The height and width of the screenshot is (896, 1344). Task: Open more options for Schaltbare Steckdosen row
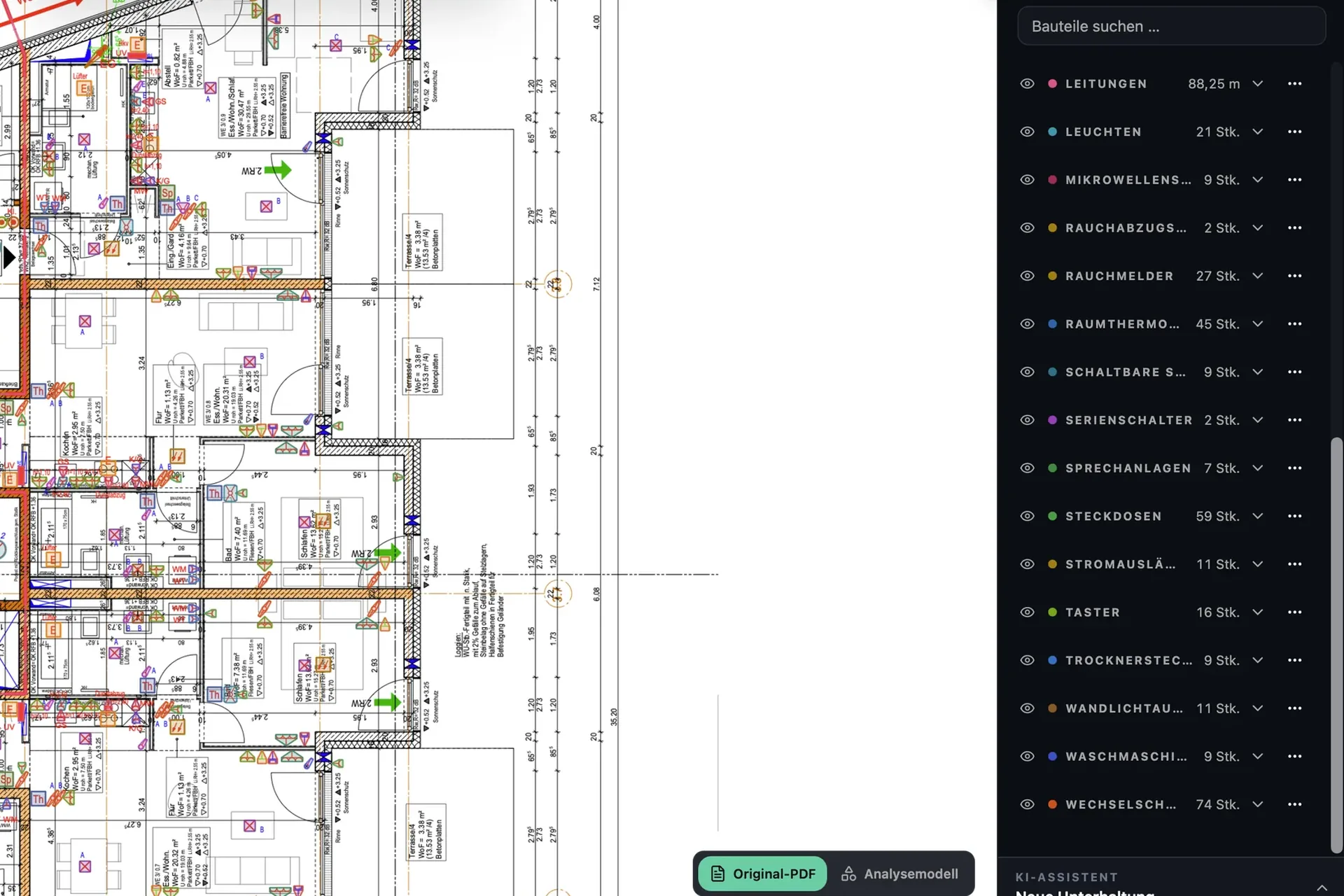pos(1294,372)
